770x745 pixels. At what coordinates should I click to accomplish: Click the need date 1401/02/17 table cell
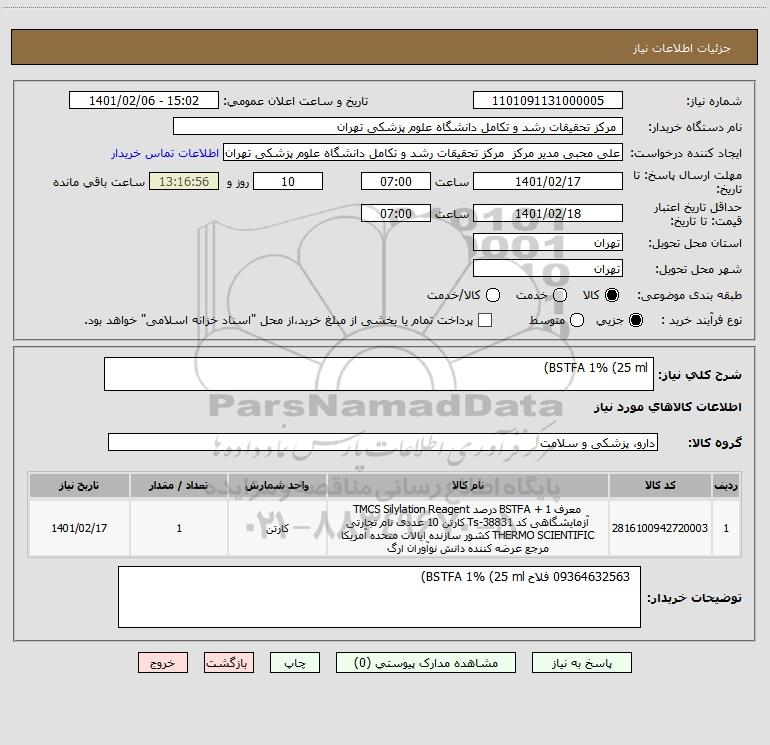click(79, 528)
